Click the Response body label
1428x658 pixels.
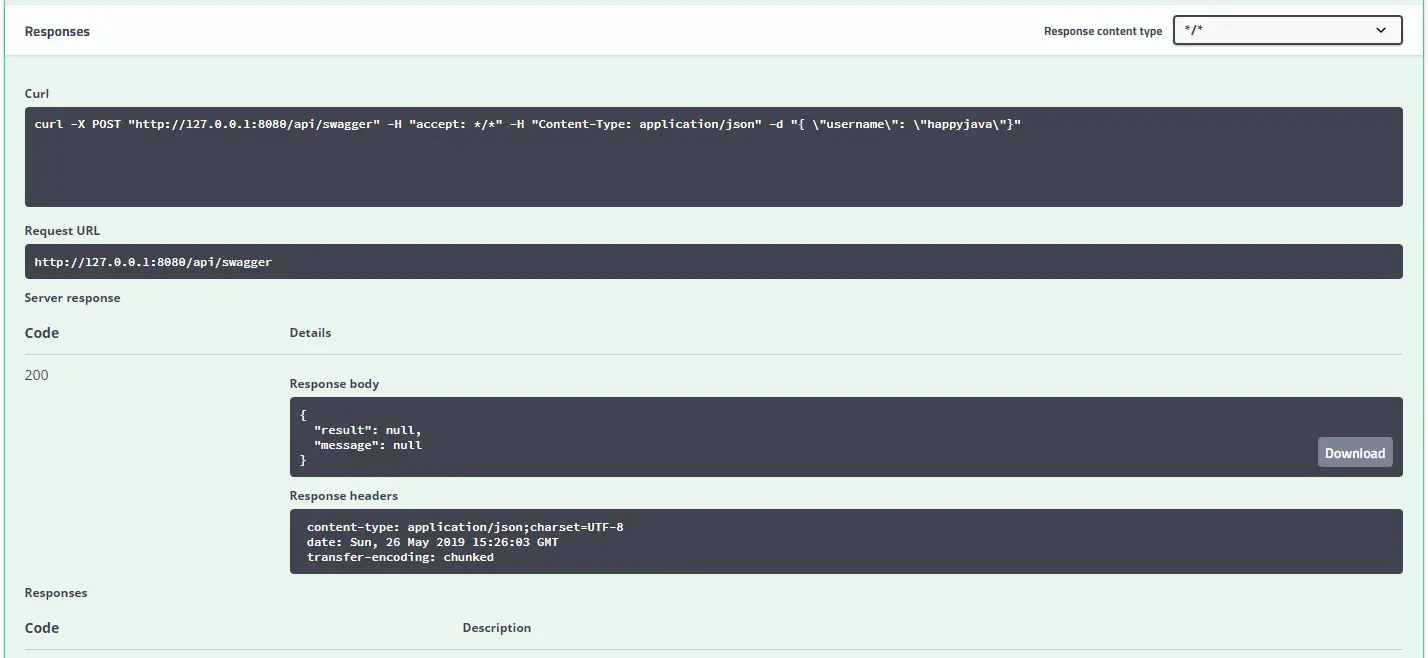(334, 384)
